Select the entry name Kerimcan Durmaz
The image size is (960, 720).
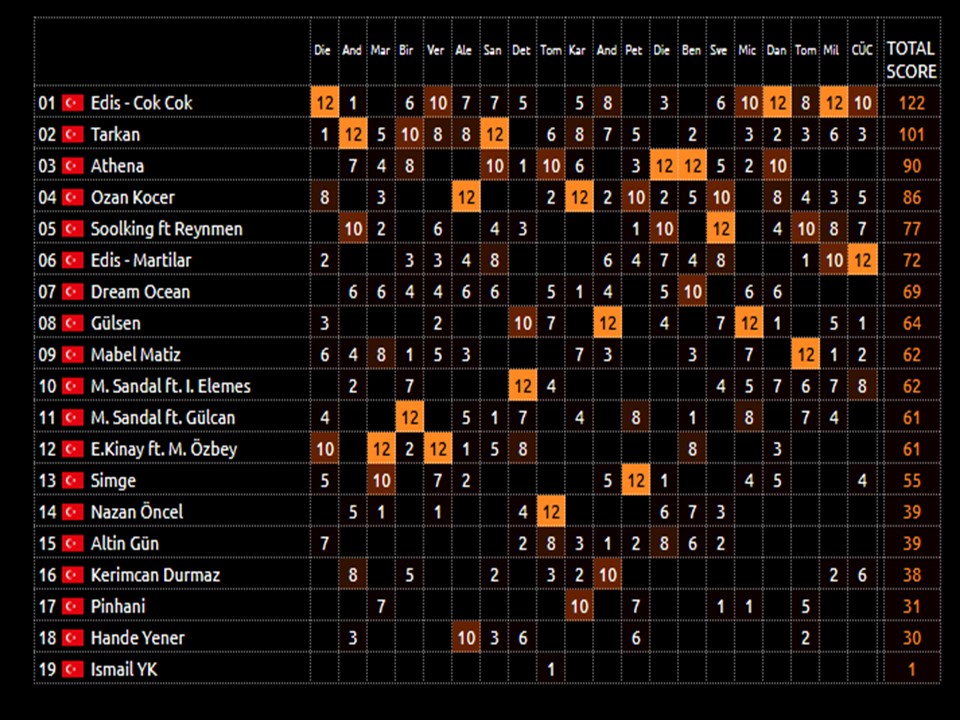[x=155, y=574]
